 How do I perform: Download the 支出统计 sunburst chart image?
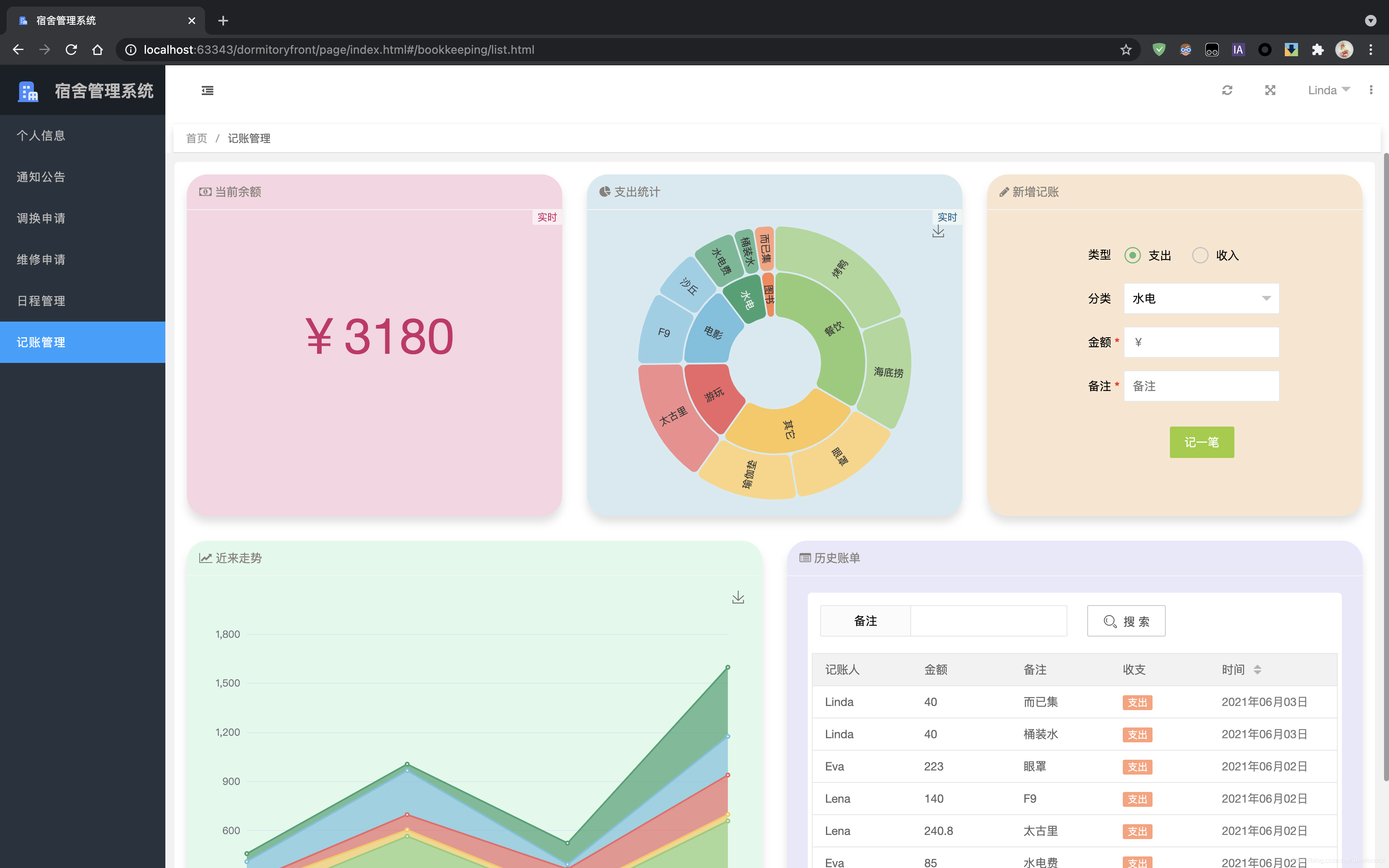938,232
